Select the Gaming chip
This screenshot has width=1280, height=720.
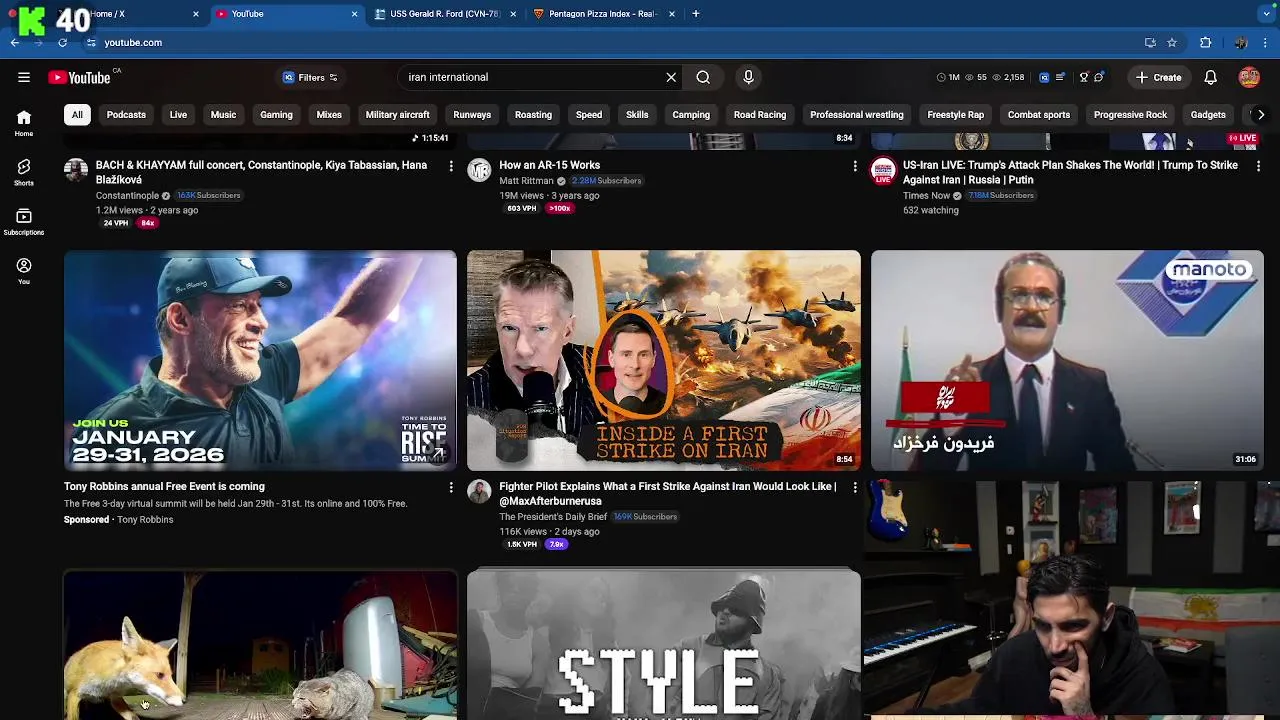pyautogui.click(x=276, y=115)
